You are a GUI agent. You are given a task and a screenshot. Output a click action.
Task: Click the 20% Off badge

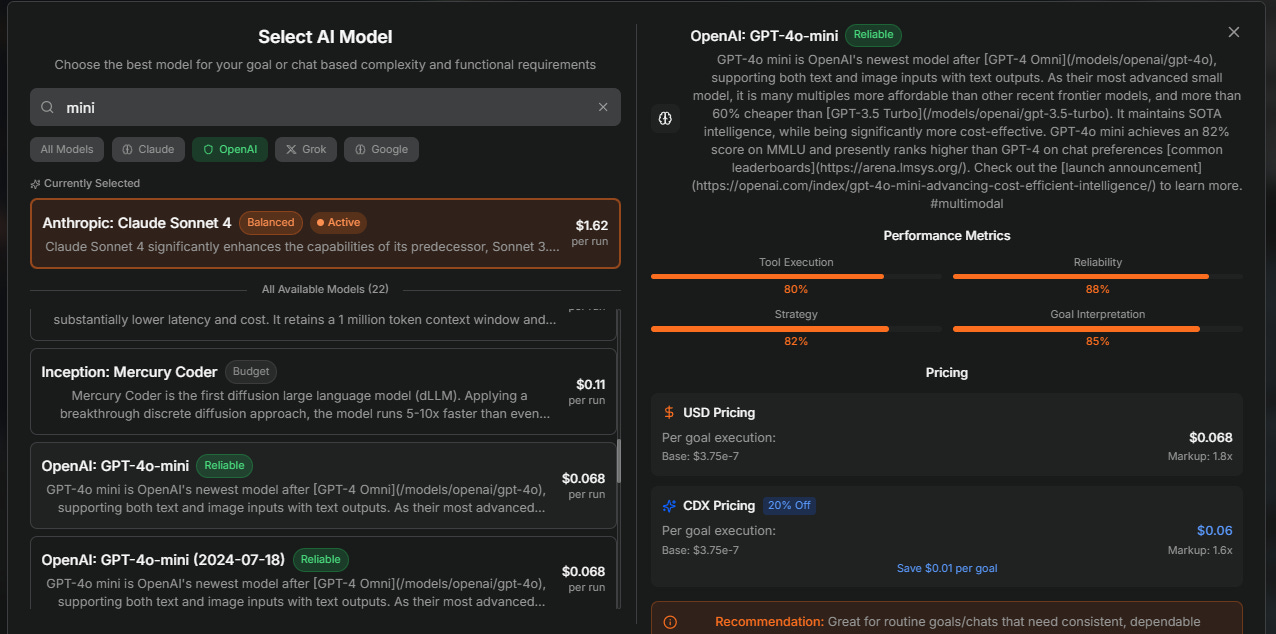[789, 506]
